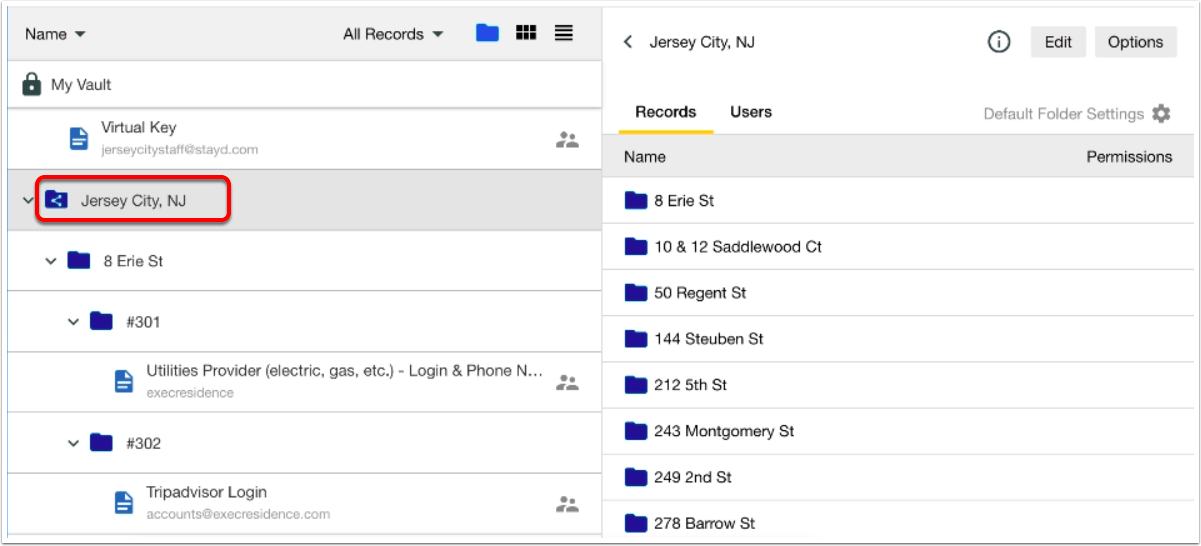Collapse the 8 Erie St folder
The height and width of the screenshot is (546, 1201).
(x=50, y=261)
